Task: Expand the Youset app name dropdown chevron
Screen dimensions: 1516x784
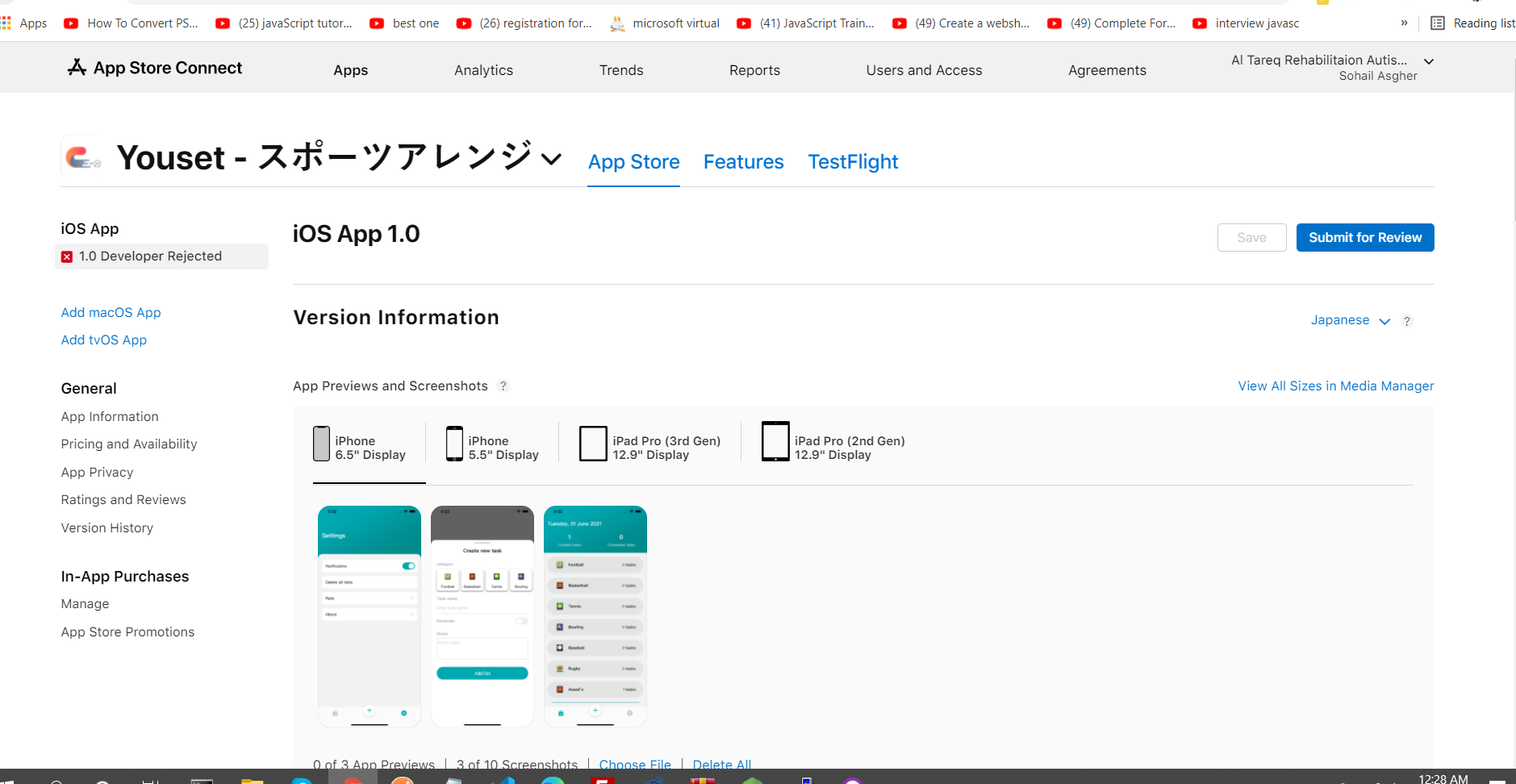Action: coord(552,159)
